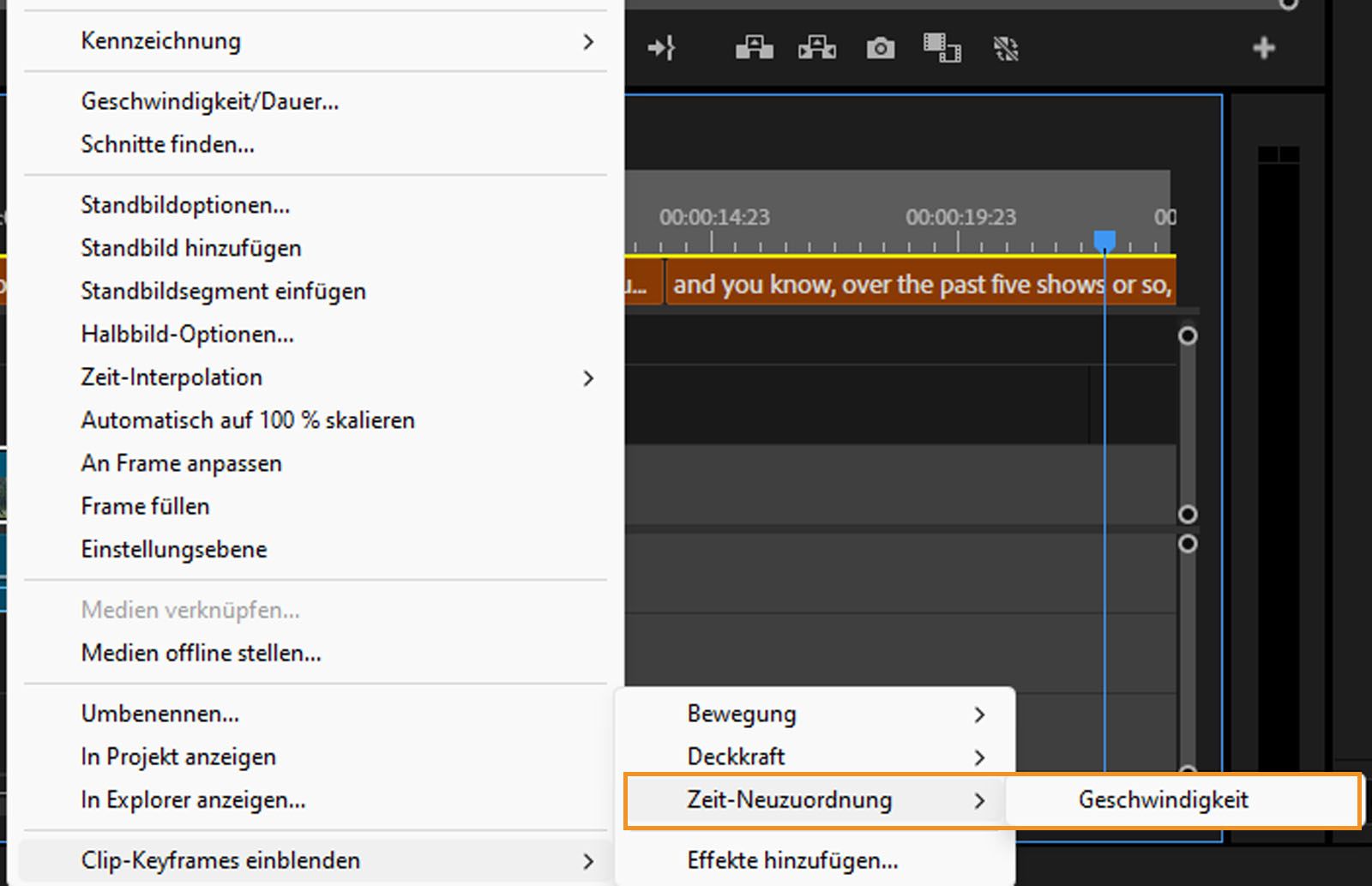
Task: Select Zeit-Neuzuordnung in the effects submenu
Action: click(x=789, y=799)
